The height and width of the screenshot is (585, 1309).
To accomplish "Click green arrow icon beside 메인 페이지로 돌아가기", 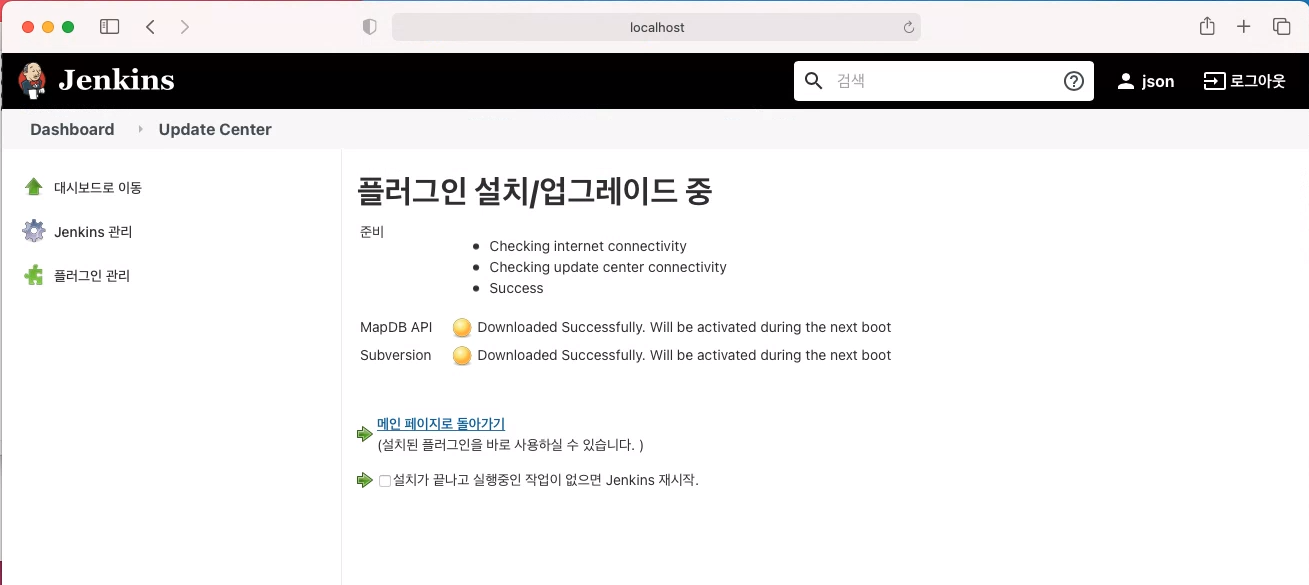I will coord(364,433).
